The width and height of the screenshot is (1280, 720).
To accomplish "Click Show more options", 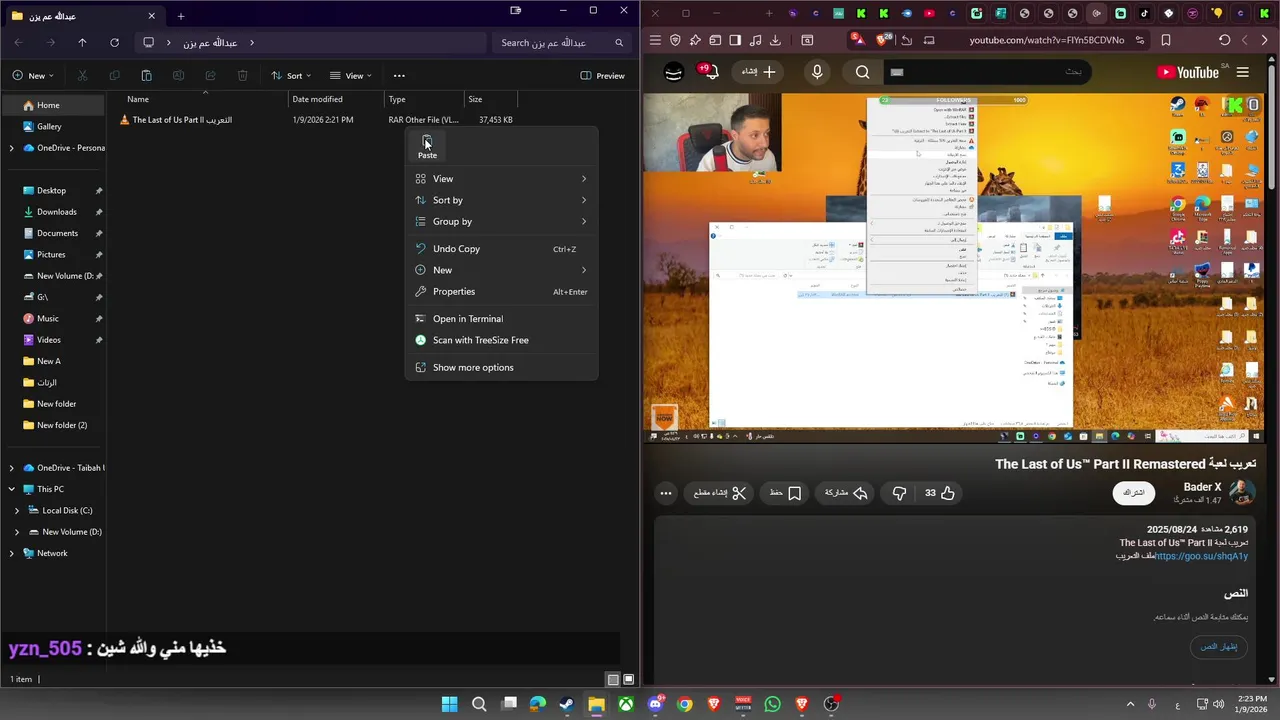I will coord(501,367).
